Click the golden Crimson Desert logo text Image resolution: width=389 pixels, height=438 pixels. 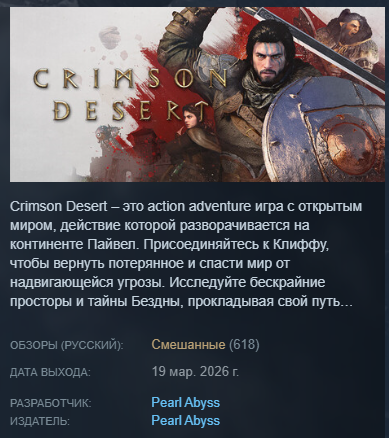coord(130,95)
